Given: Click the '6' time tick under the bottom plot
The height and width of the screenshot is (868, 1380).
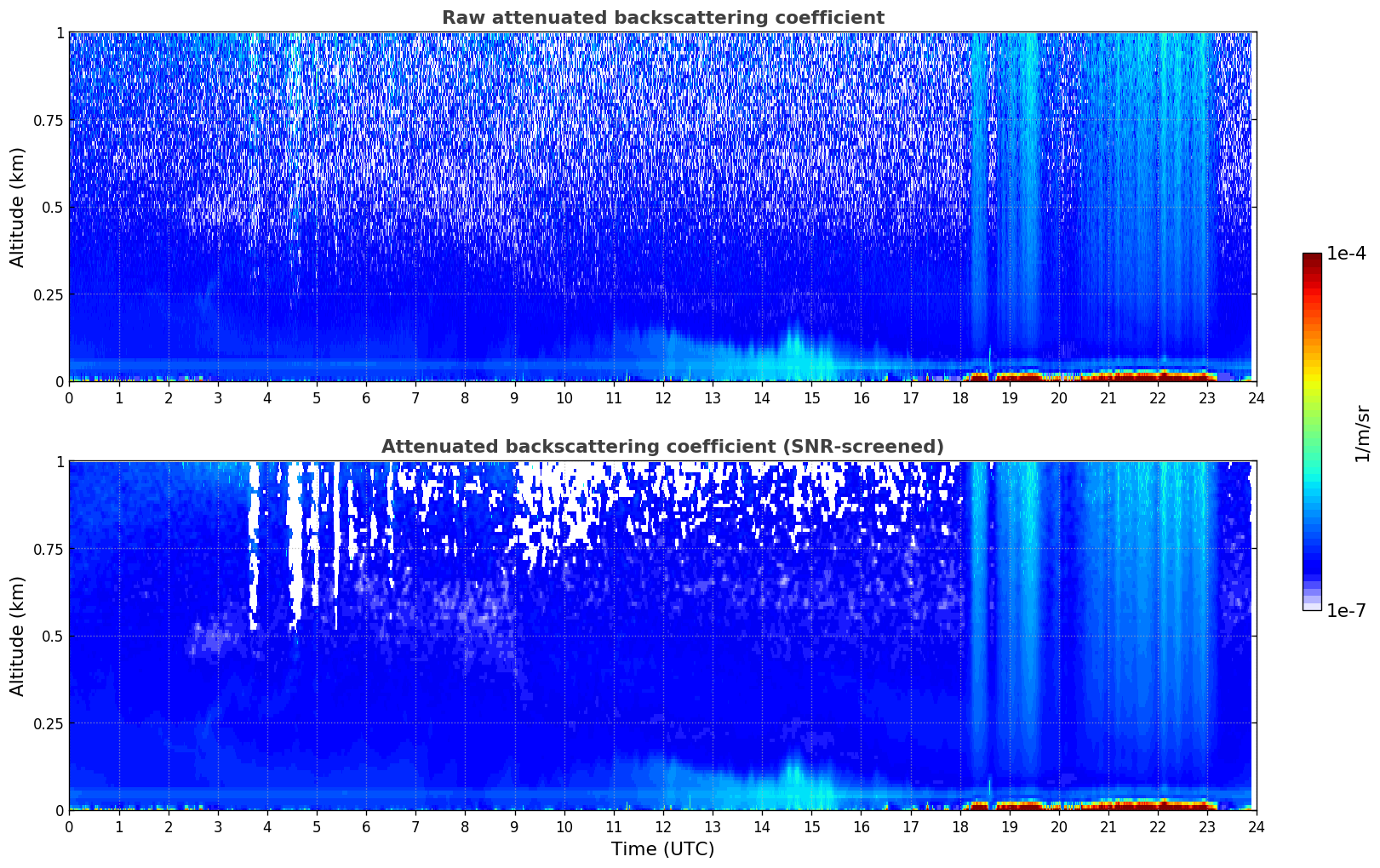Looking at the screenshot, I should tap(366, 826).
